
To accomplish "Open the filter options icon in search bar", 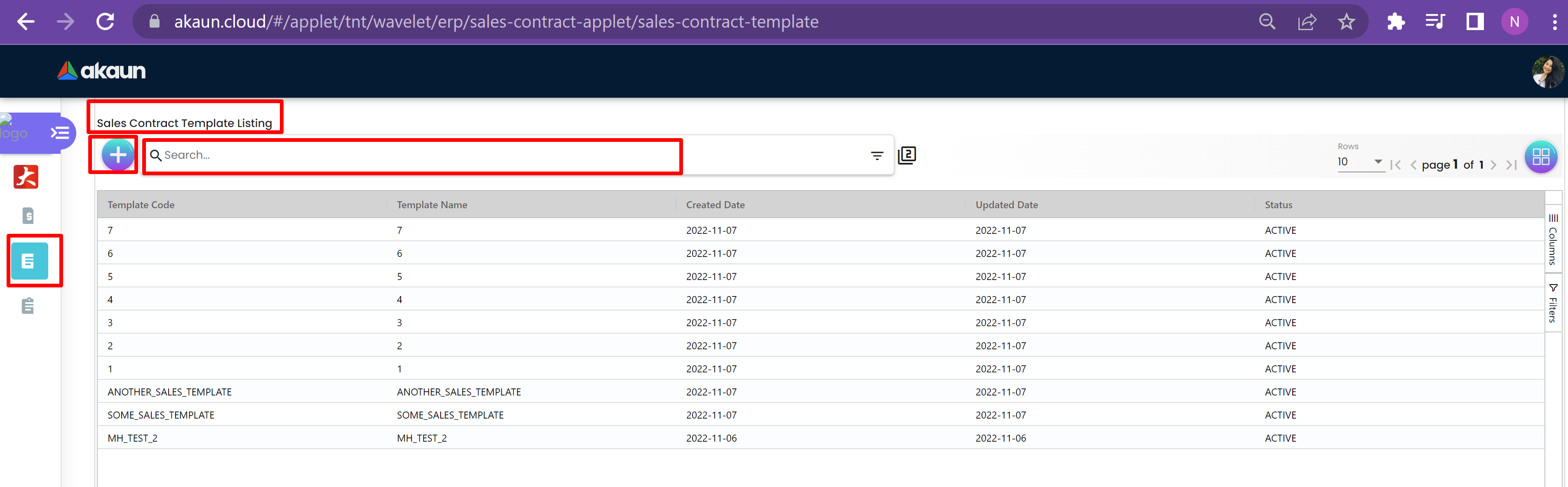I will click(876, 156).
